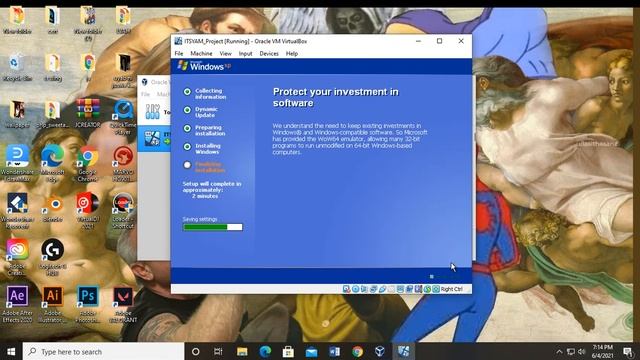Select the Adobe Photoshop desktop icon

[88, 304]
